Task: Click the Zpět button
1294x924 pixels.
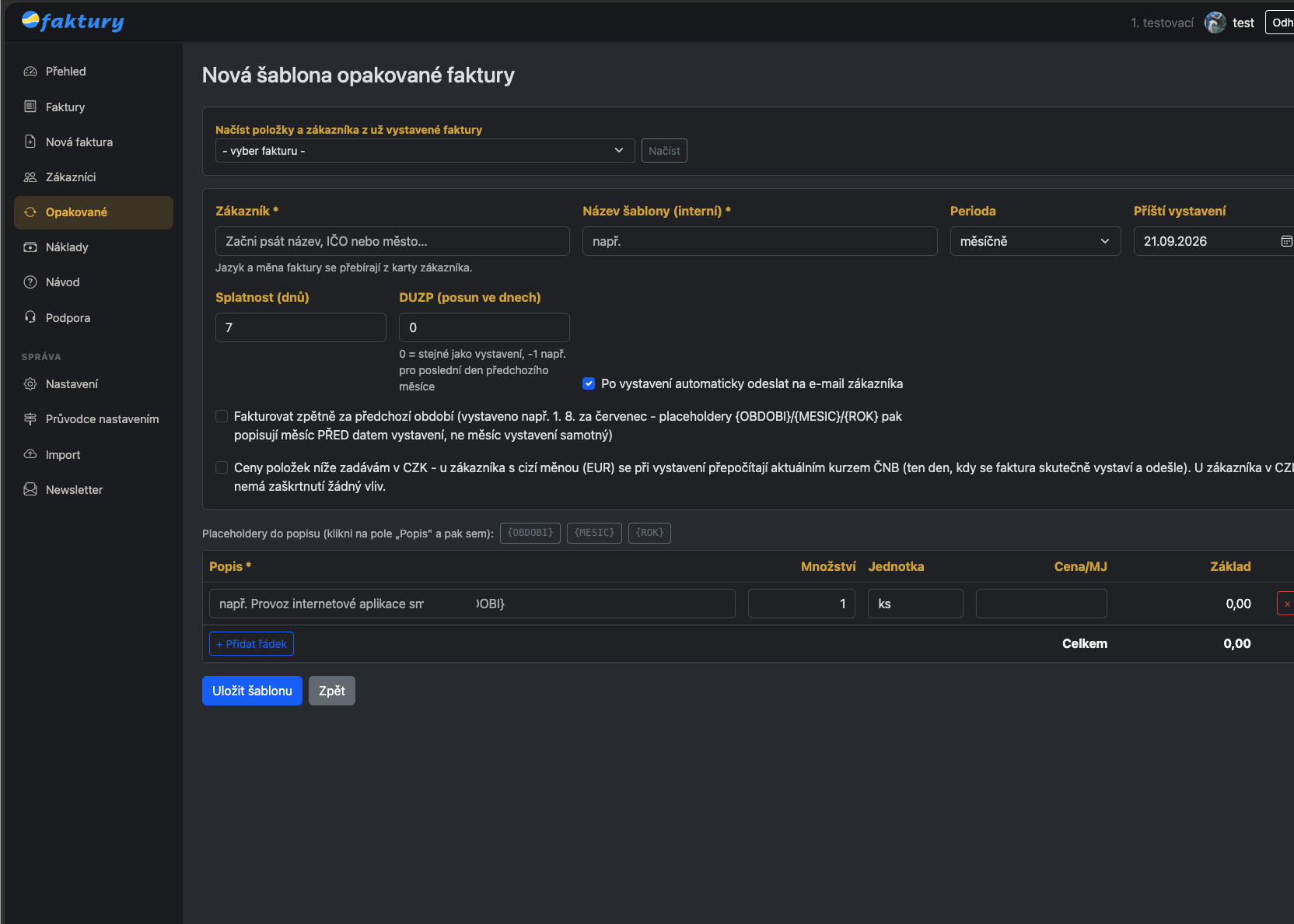Action: 332,691
